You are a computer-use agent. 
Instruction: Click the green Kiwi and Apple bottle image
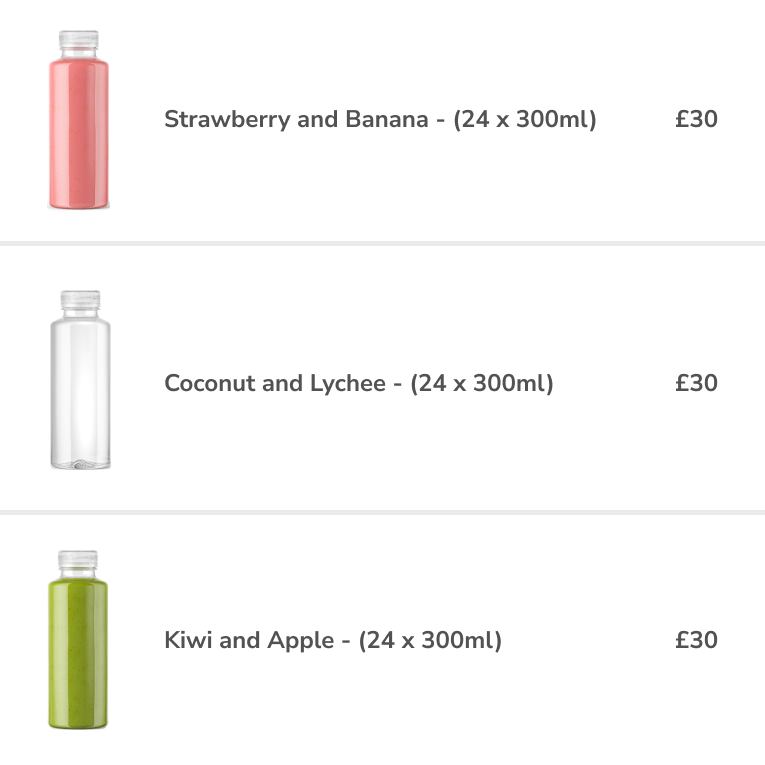click(x=78, y=640)
